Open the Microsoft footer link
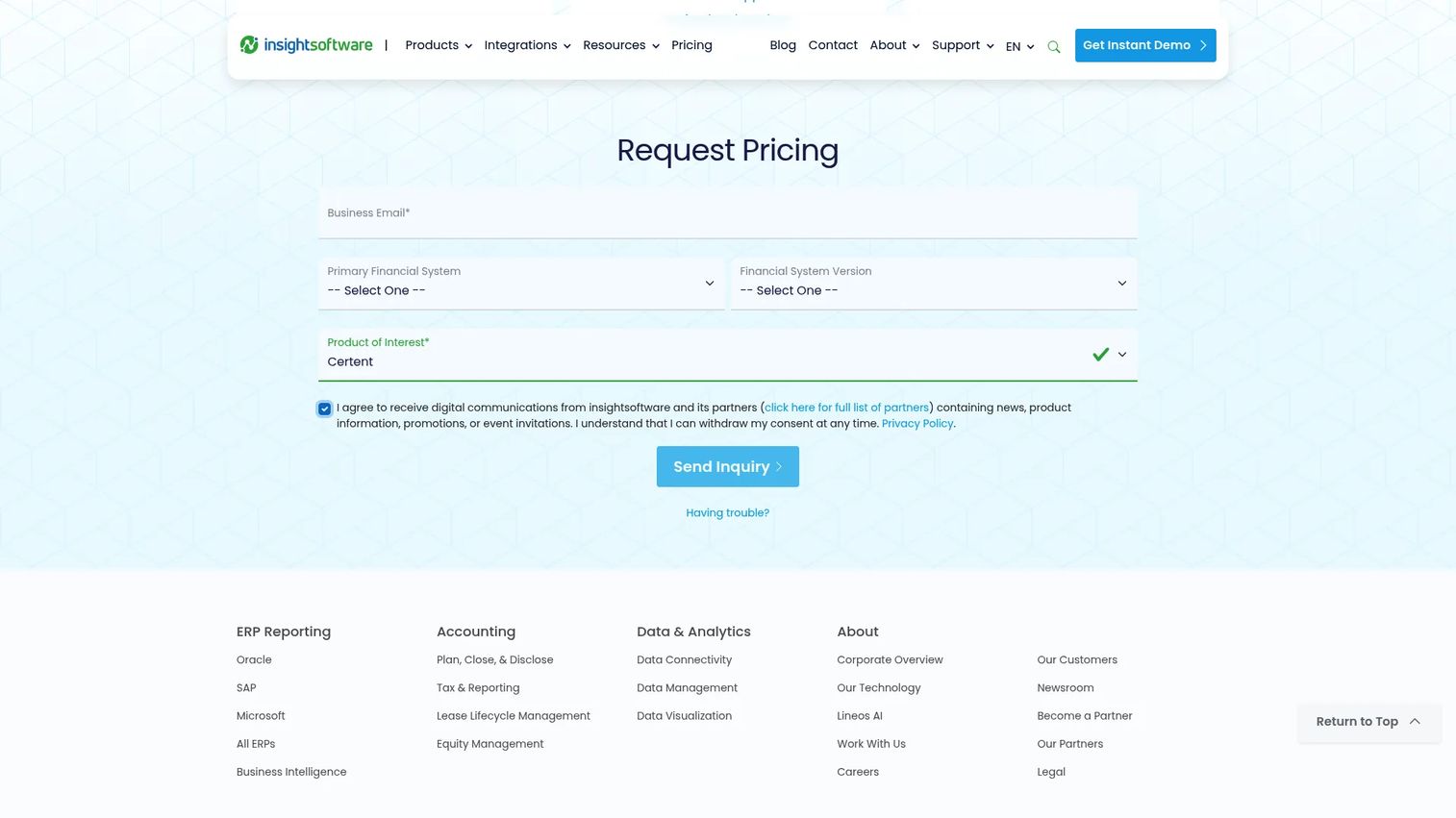 click(261, 715)
